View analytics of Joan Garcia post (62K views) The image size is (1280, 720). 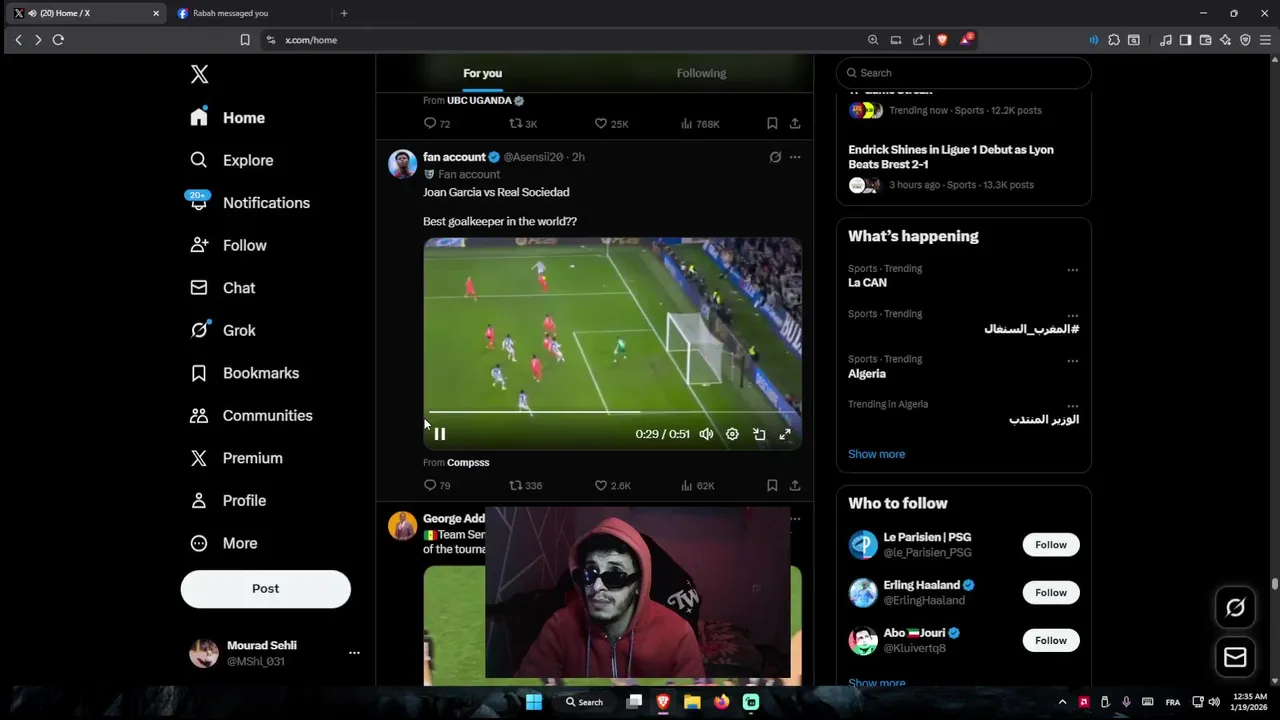point(697,485)
